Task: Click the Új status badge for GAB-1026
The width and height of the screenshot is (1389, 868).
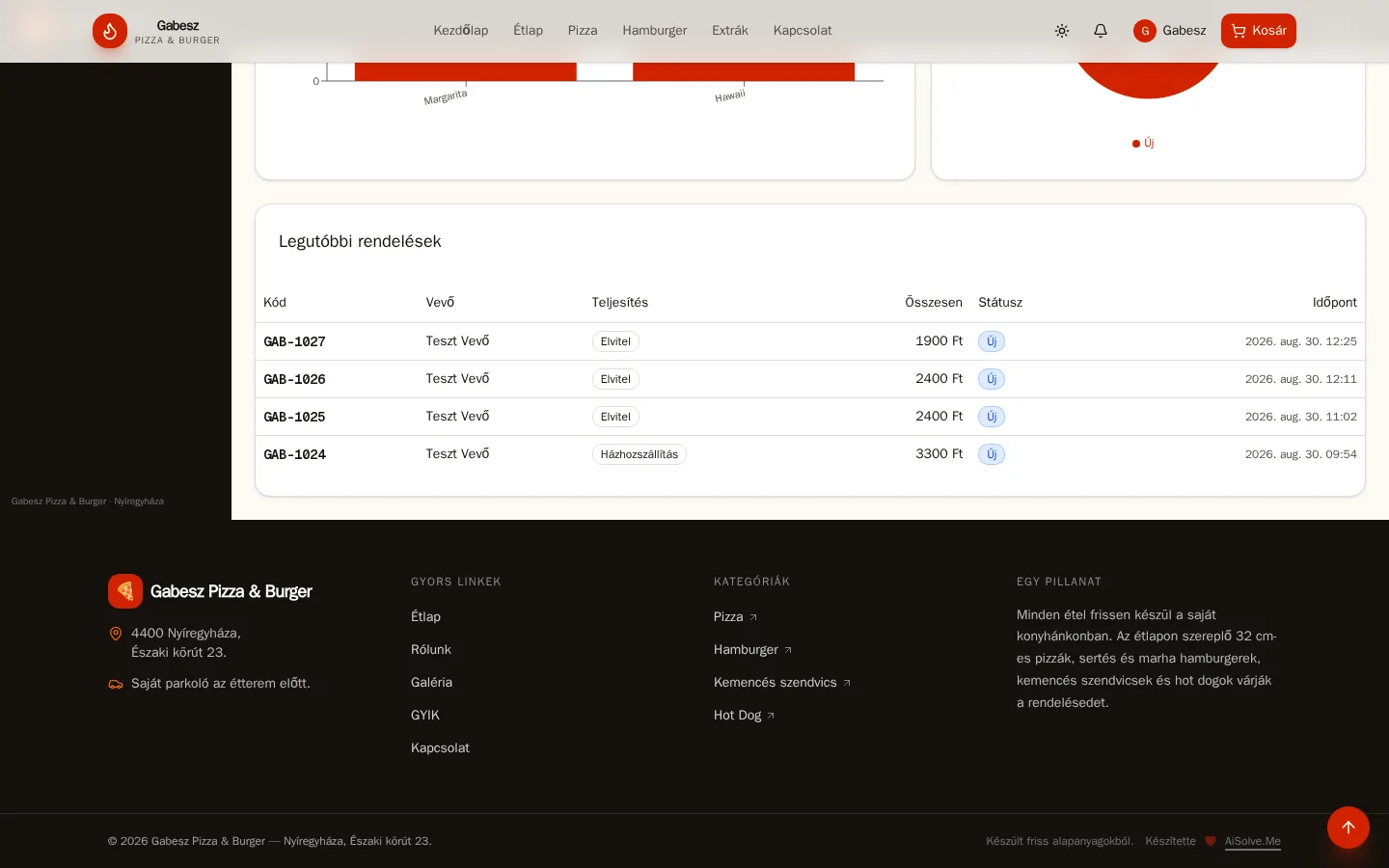Action: (992, 379)
